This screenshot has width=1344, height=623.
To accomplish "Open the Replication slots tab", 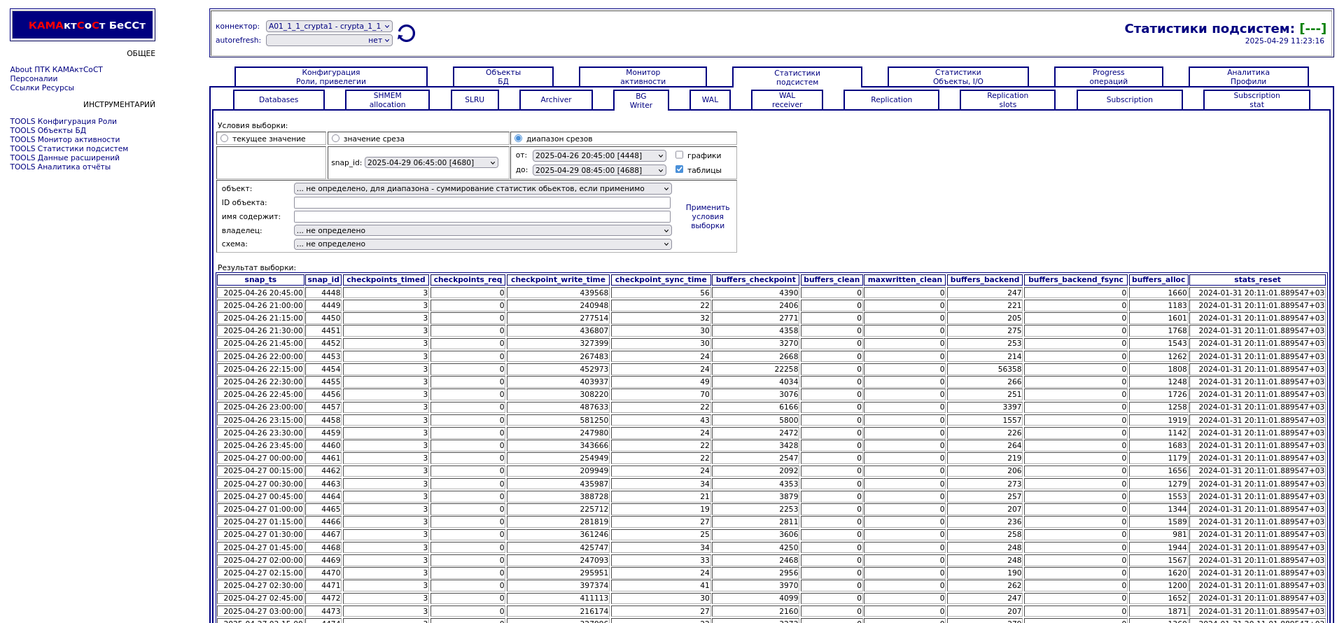I will (1007, 100).
